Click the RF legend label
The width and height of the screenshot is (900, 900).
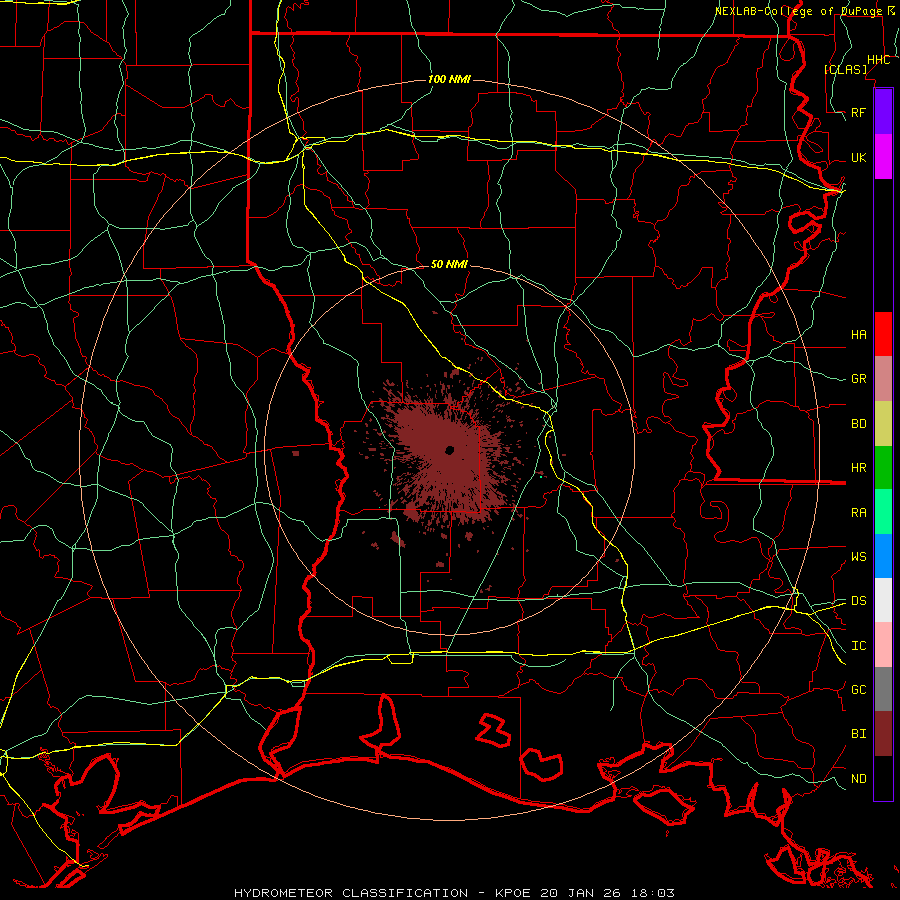858,112
